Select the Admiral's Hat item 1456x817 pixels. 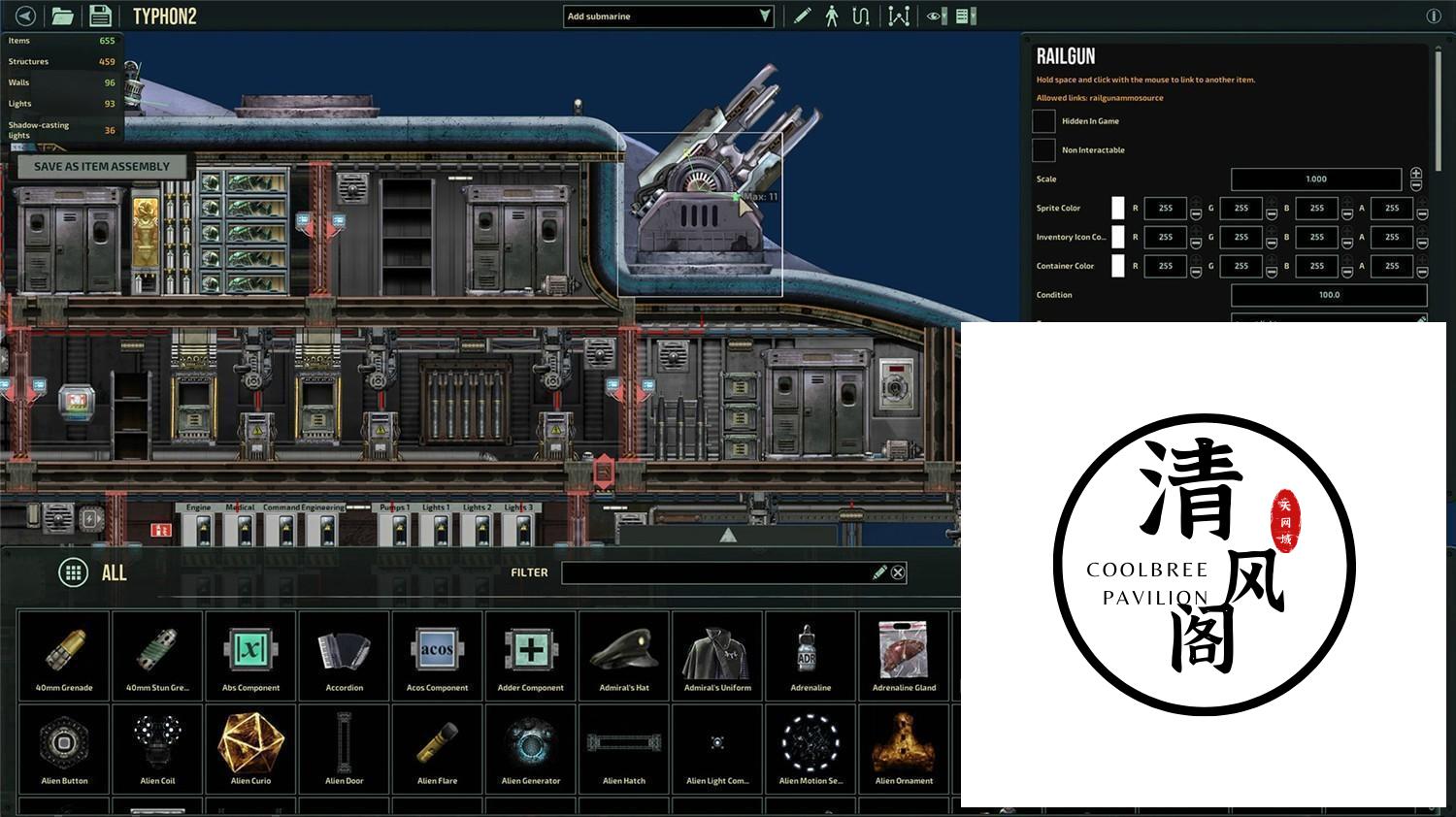(x=624, y=655)
